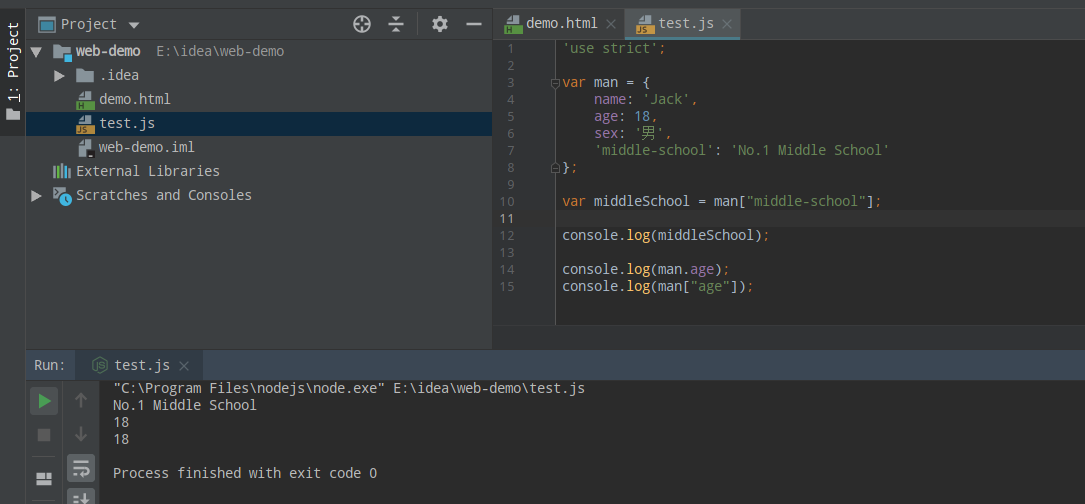
Task: Click the 'middle-school' key in object
Action: tap(654, 150)
